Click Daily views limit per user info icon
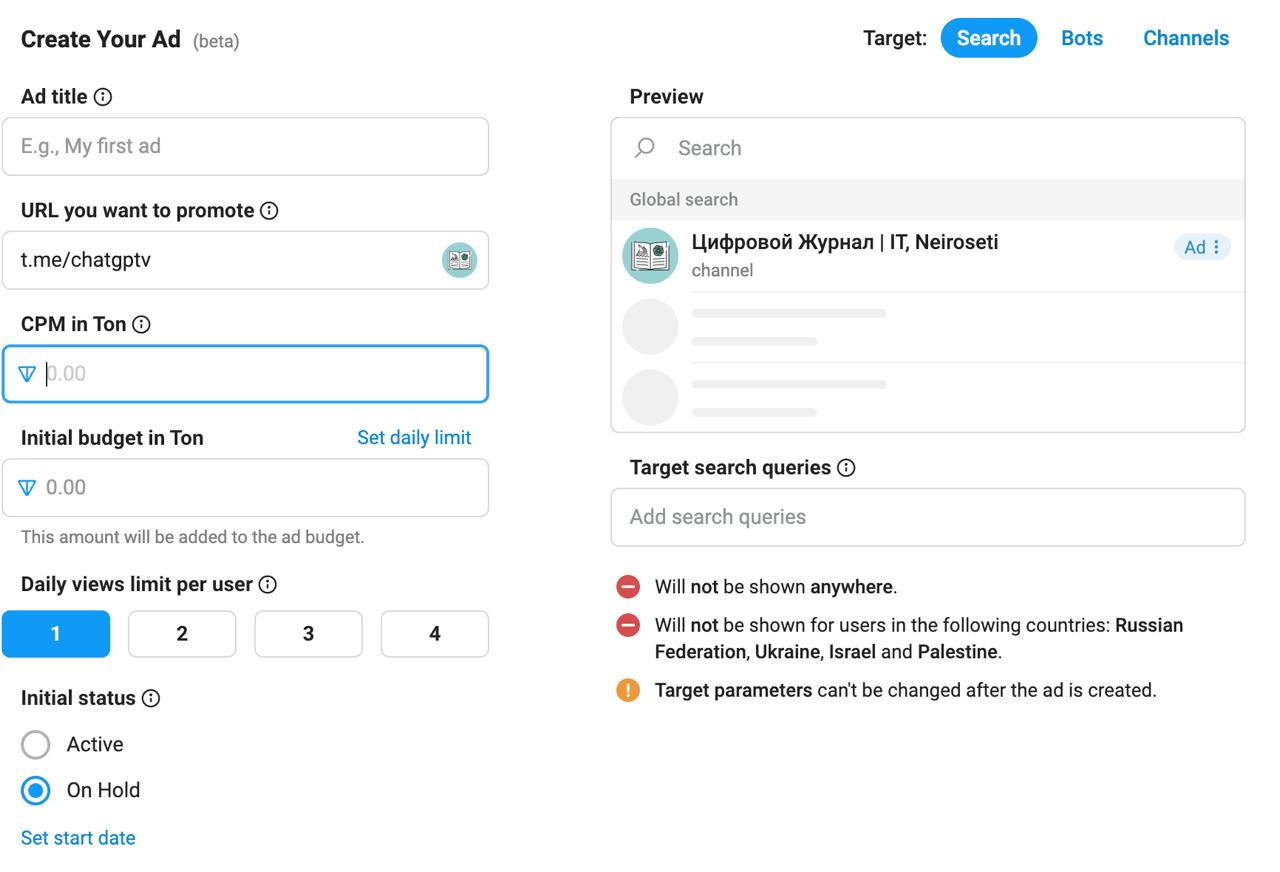 (x=267, y=585)
